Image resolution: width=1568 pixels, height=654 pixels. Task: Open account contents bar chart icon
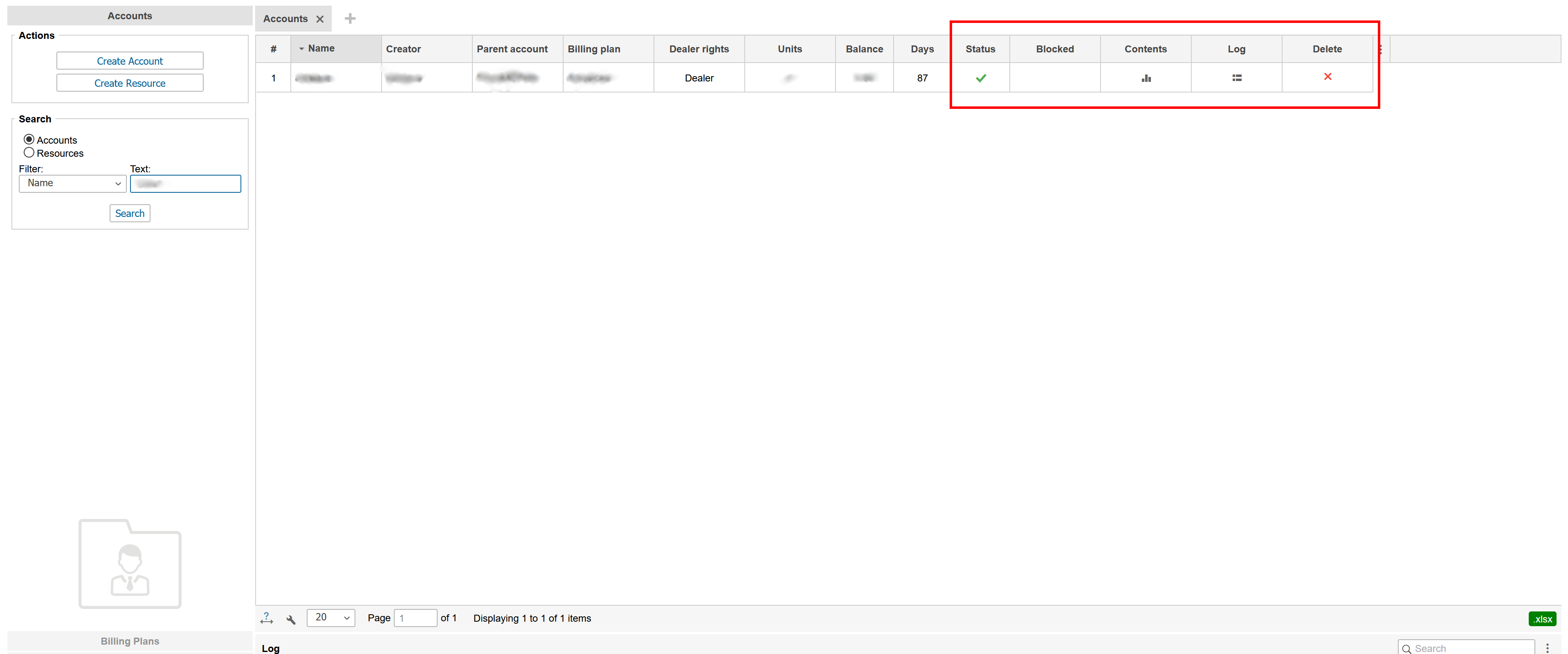(1146, 78)
